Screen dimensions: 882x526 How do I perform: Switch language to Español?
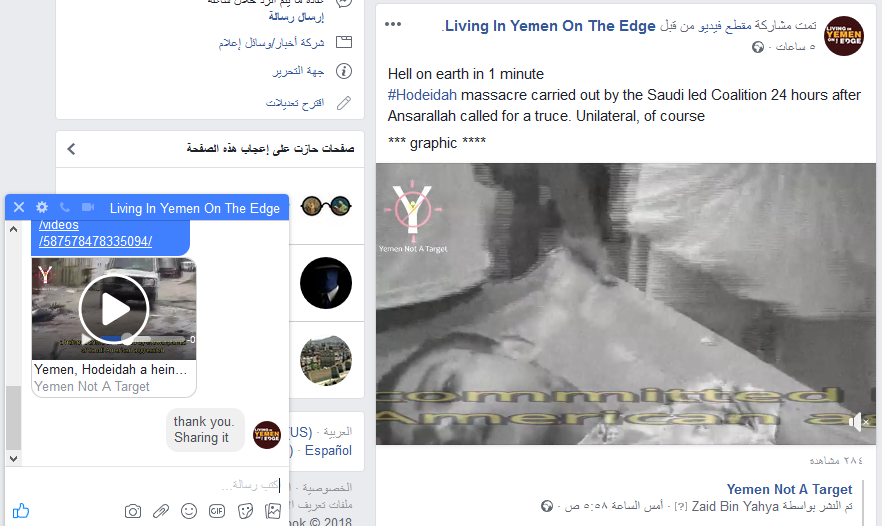(328, 450)
